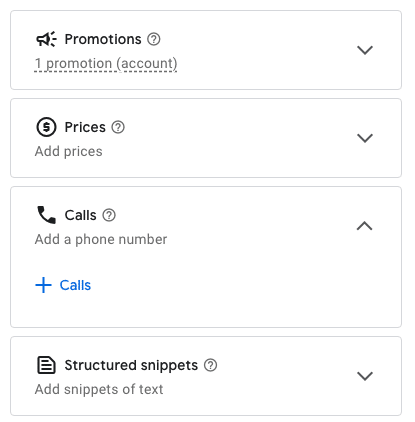Expand the Structured snippets chevron
The height and width of the screenshot is (422, 415).
click(365, 376)
